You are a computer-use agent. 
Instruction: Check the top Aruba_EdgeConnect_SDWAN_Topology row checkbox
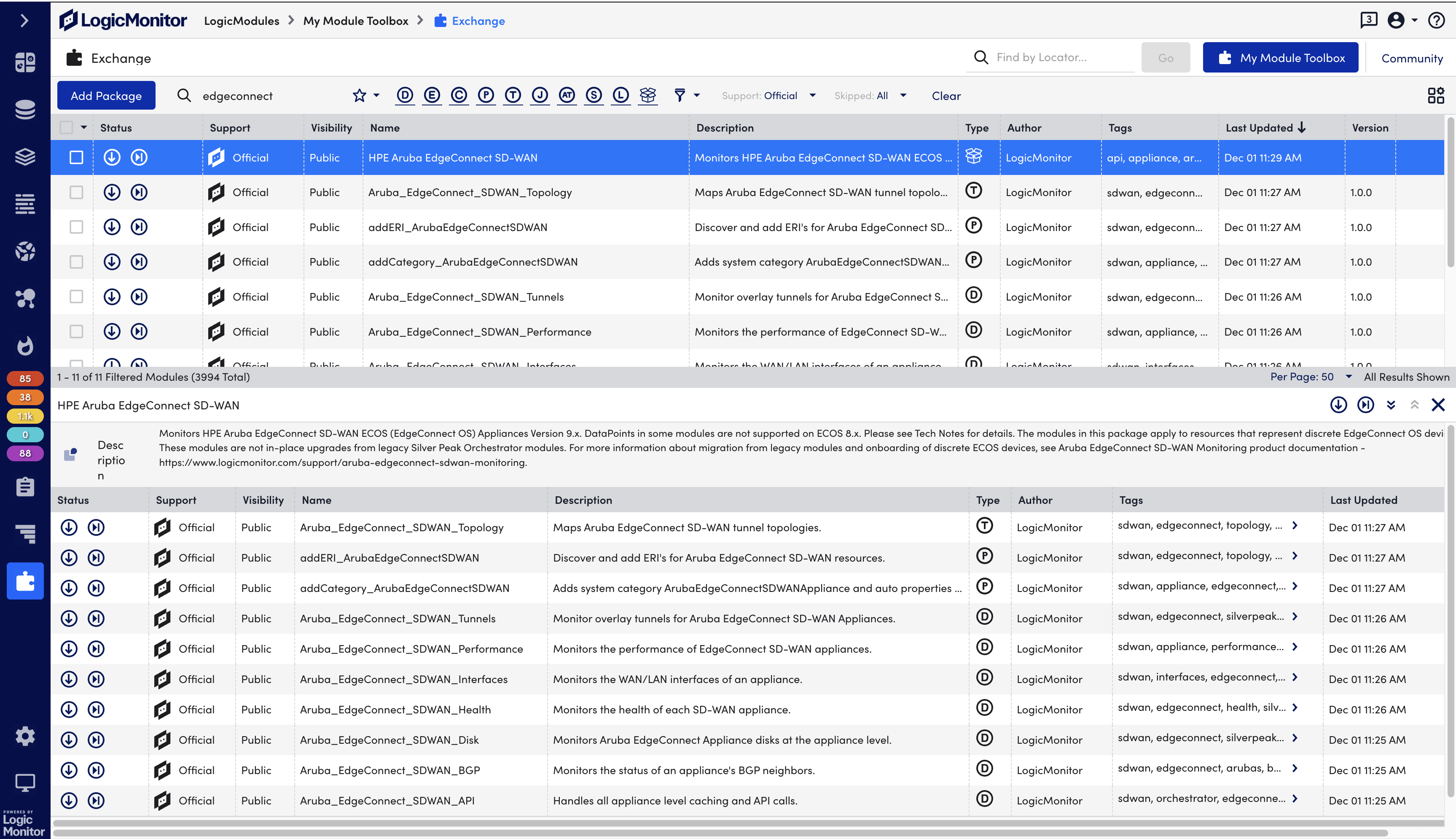pos(76,192)
